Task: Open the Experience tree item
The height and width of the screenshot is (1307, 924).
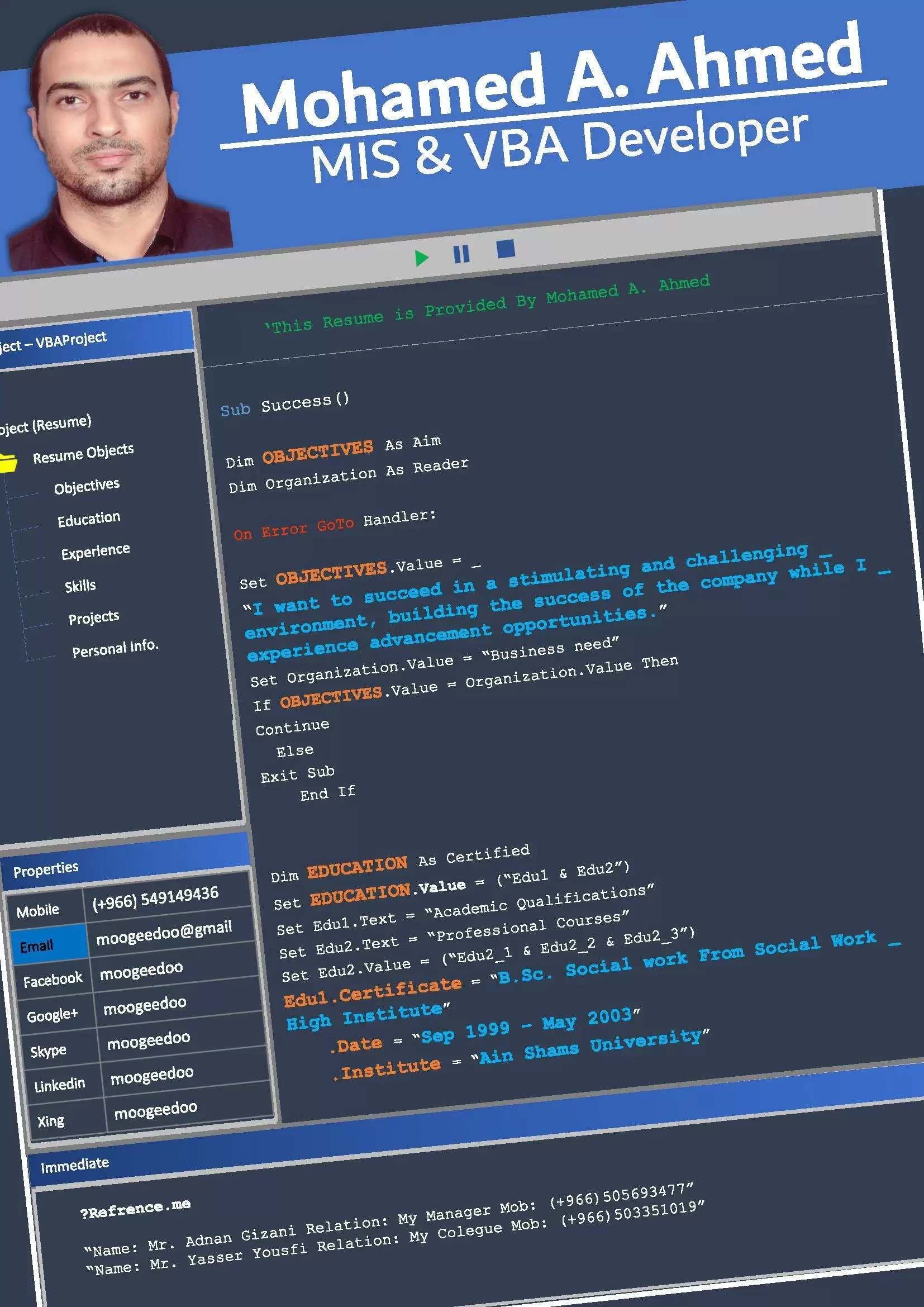Action: coord(95,552)
